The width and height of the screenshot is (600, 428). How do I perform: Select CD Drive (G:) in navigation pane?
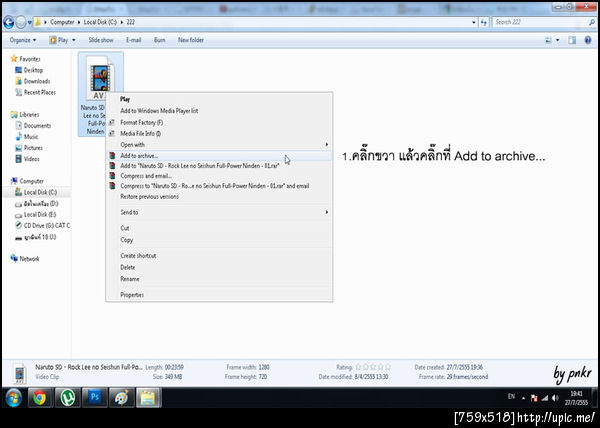tap(42, 226)
